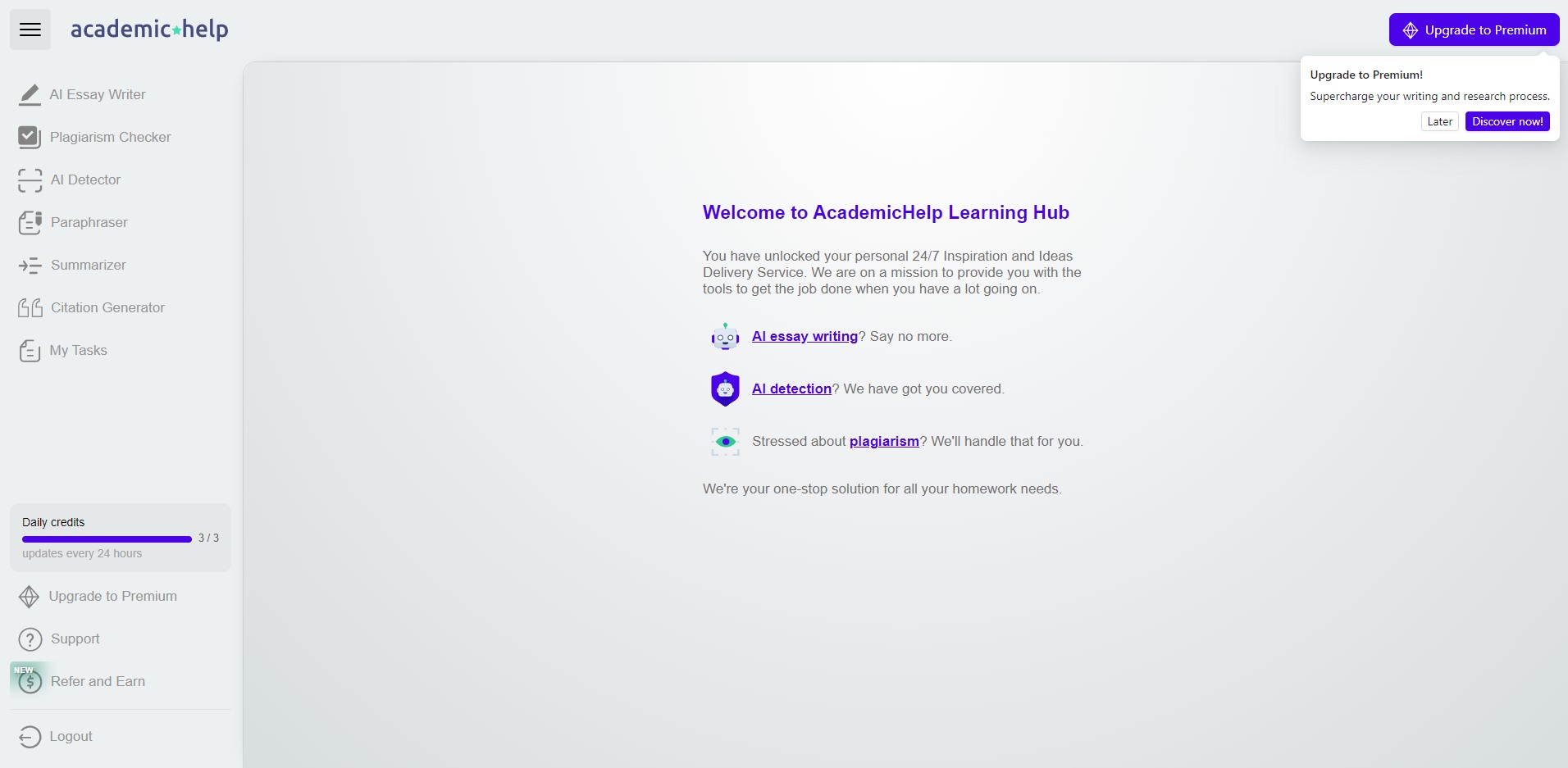Click Logout in the sidebar
Screen dimensions: 1568x768
pyautogui.click(x=121, y=737)
